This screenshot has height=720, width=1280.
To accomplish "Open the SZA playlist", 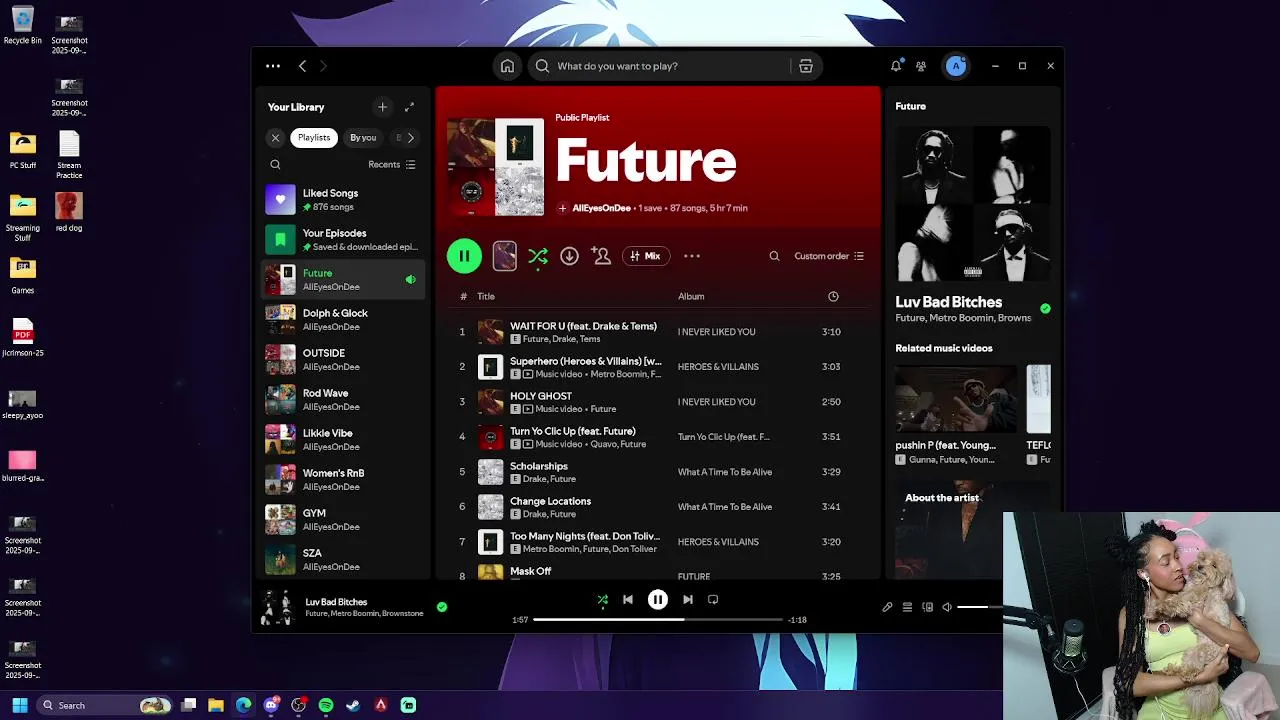I will click(343, 560).
